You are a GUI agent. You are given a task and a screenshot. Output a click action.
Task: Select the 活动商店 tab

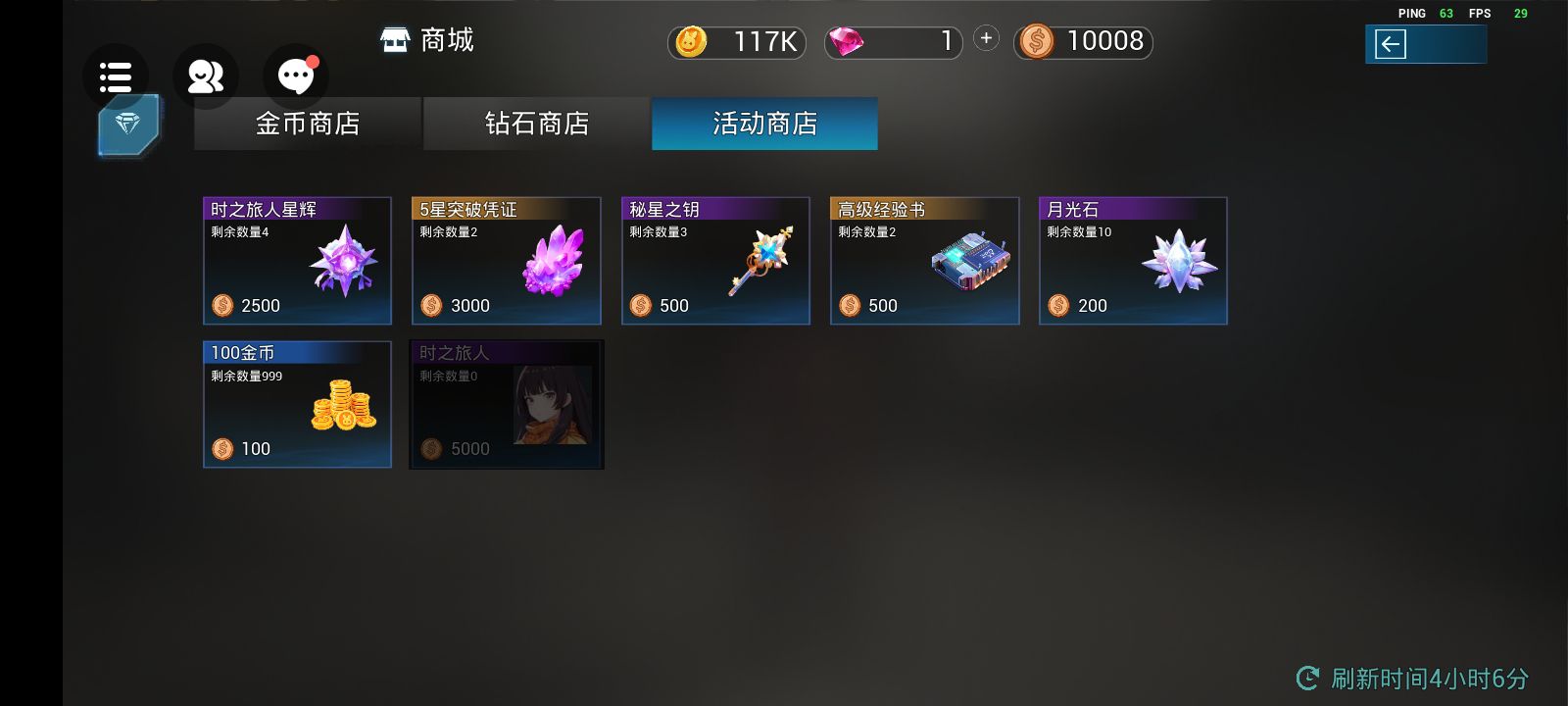pyautogui.click(x=764, y=124)
